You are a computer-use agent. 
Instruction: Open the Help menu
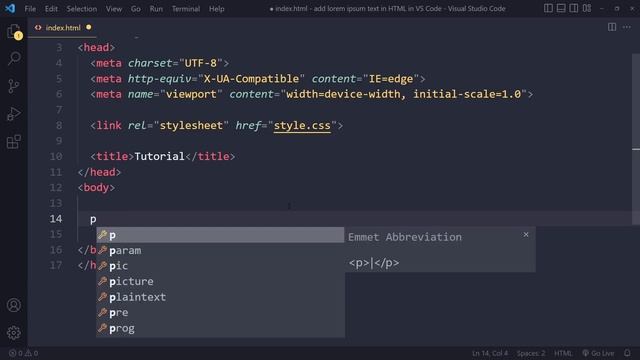click(217, 9)
